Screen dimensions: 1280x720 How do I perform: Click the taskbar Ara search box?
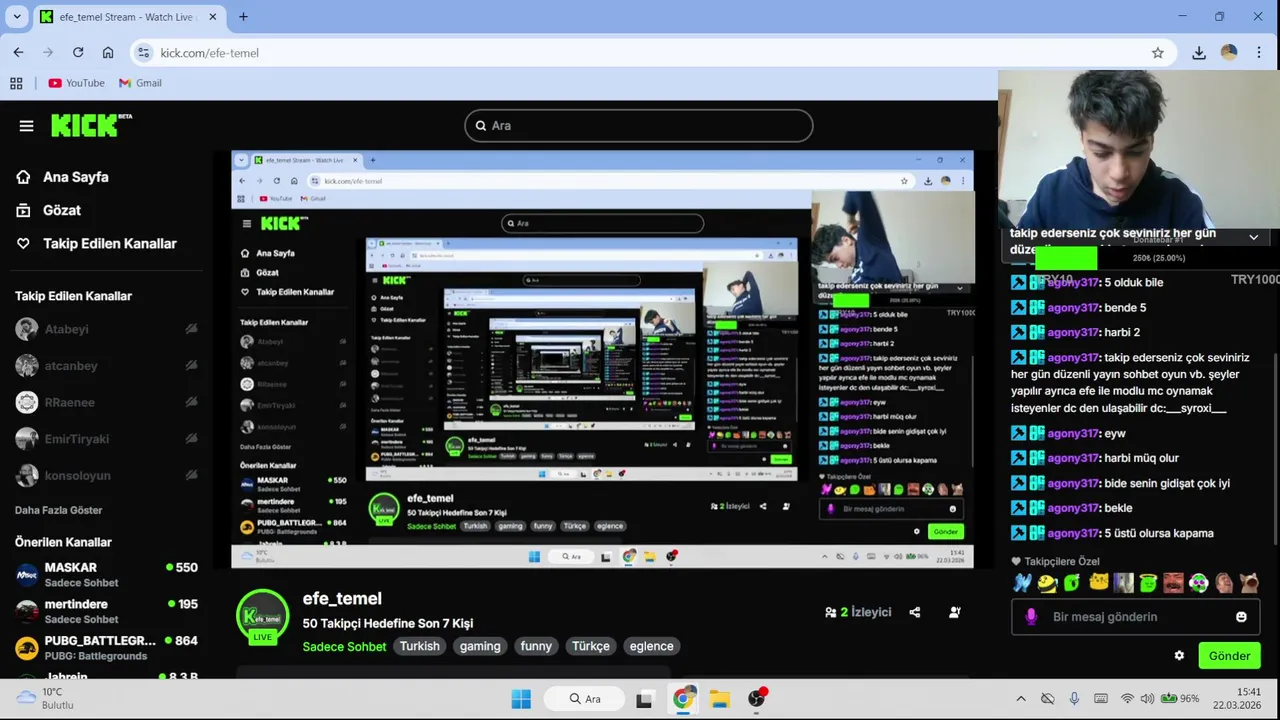[x=585, y=698]
